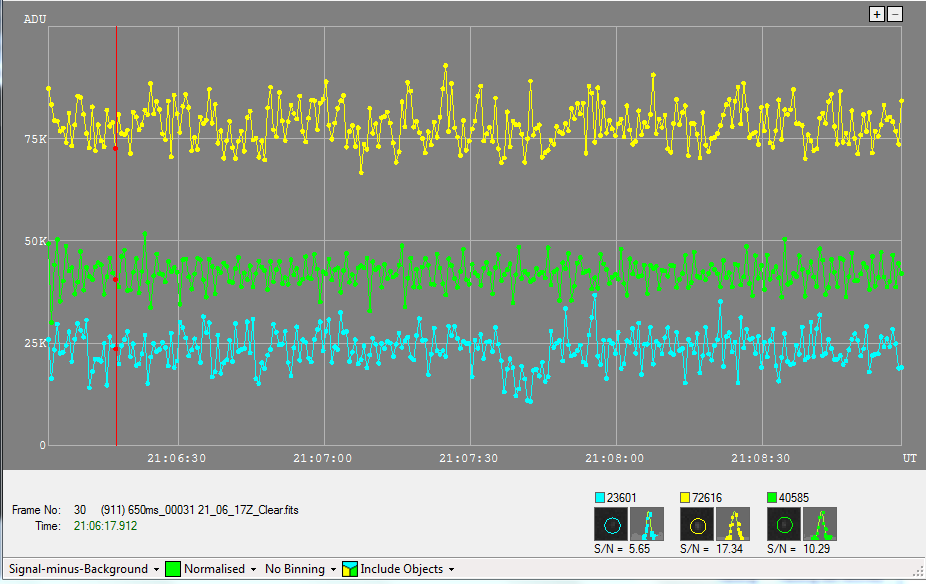Toggle the yellow 72616 color checkbox
926x584 pixels.
[685, 497]
